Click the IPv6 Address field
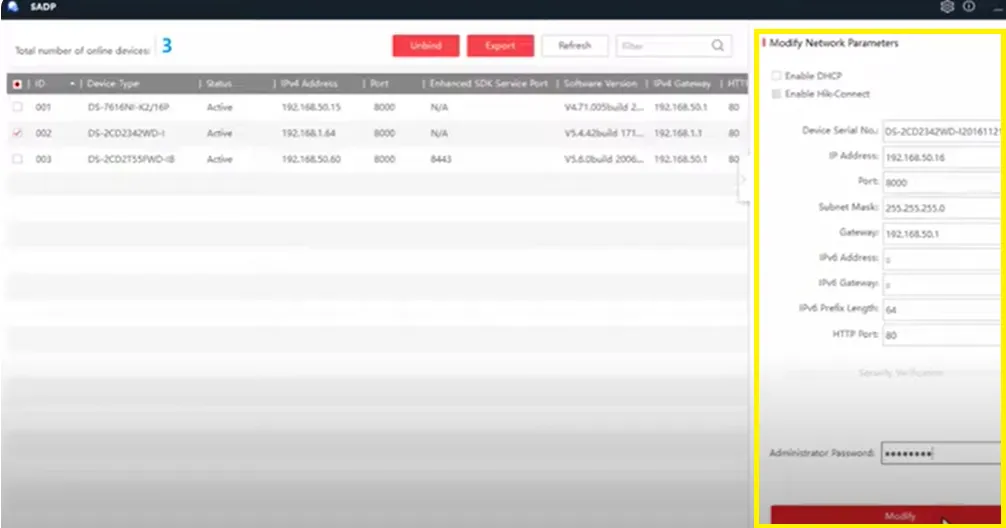Screen dimensions: 1006x528 point(942,259)
